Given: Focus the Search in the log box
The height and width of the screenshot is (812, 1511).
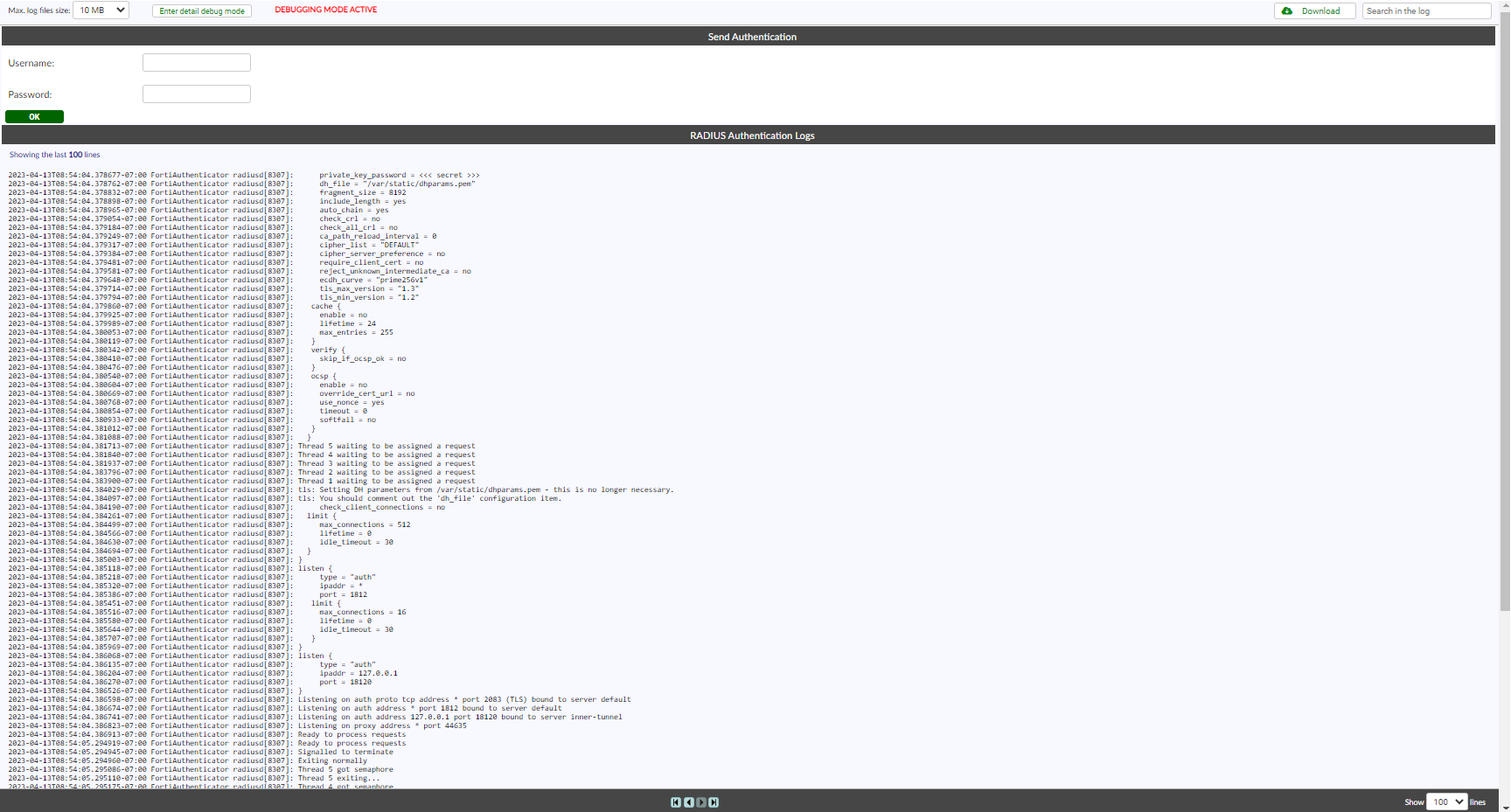Looking at the screenshot, I should [1426, 10].
